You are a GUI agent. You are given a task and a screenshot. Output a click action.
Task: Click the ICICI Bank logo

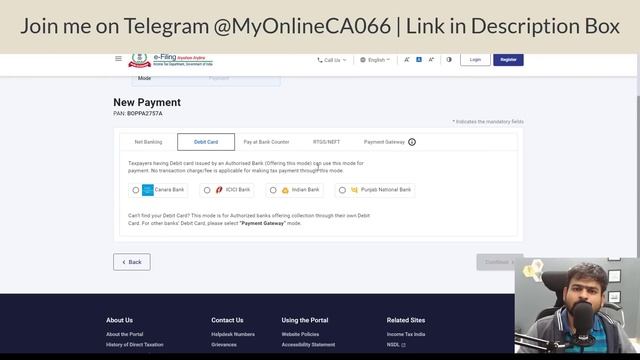(219, 190)
